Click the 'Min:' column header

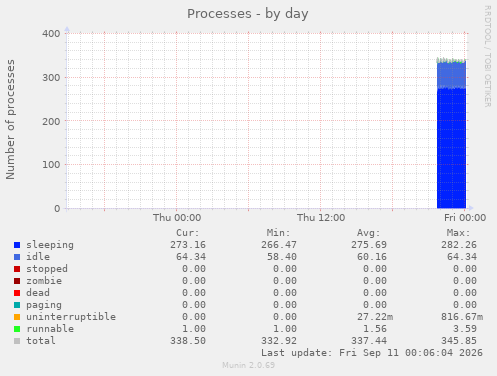(278, 233)
